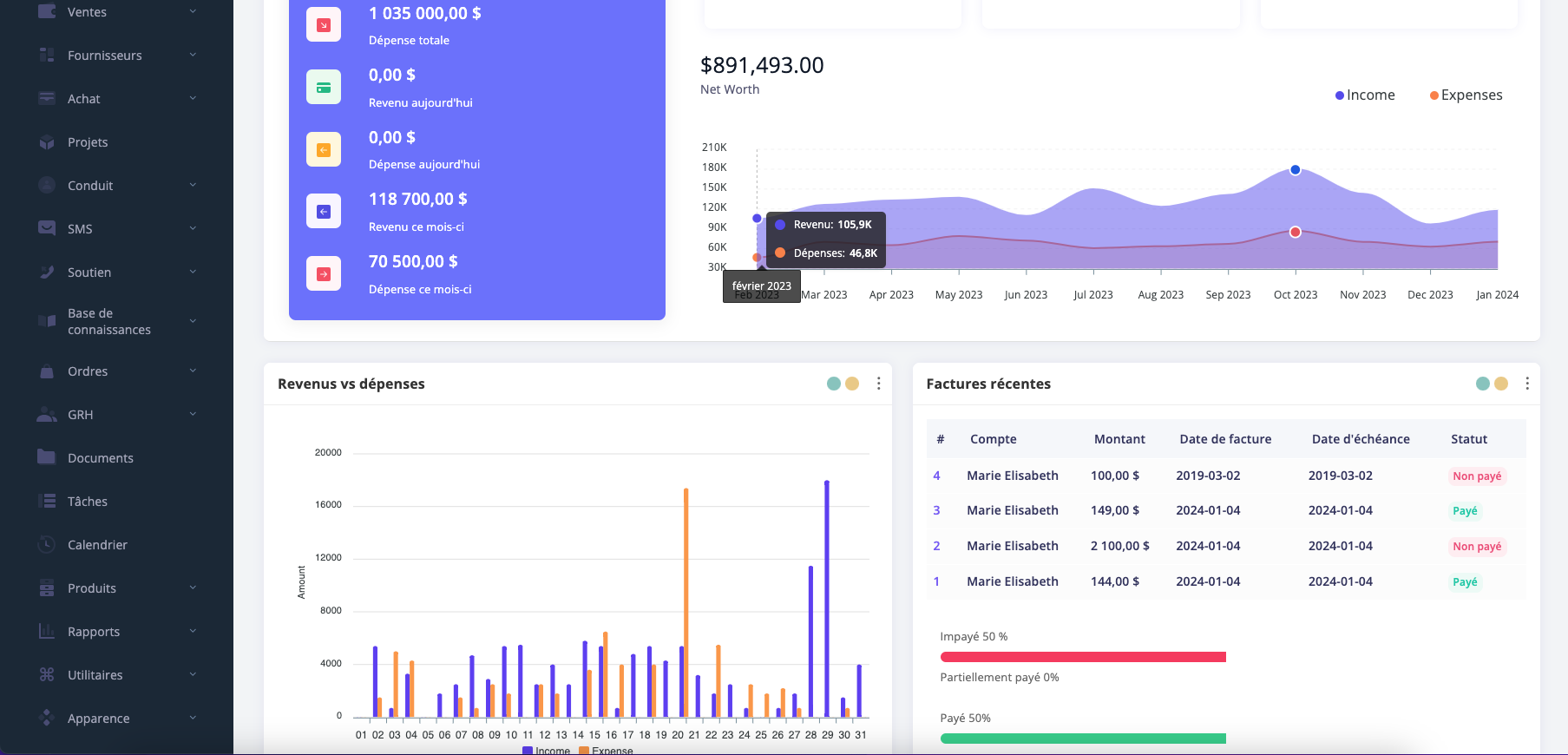
Task: Click the Projets cube icon
Action: pyautogui.click(x=47, y=141)
